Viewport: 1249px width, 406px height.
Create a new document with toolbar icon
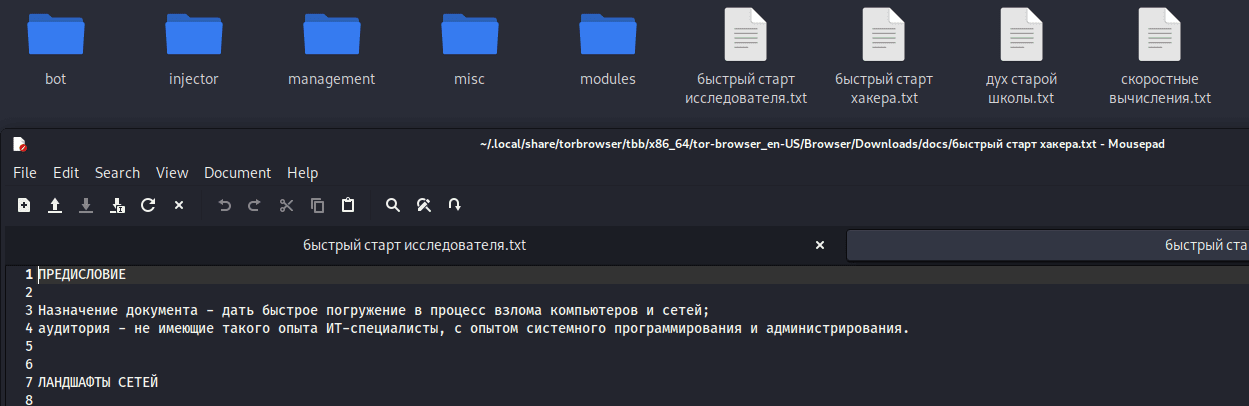(24, 205)
